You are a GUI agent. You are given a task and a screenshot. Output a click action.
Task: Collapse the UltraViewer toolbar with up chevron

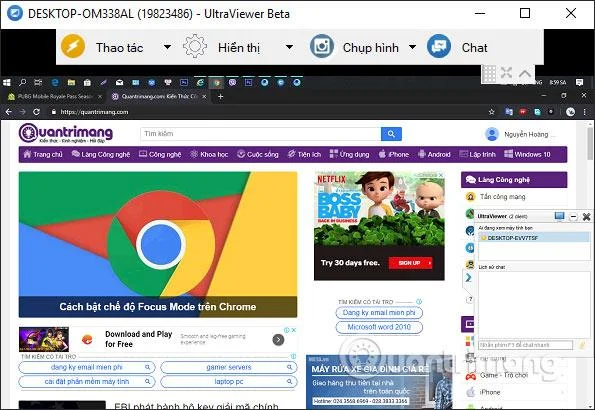525,73
